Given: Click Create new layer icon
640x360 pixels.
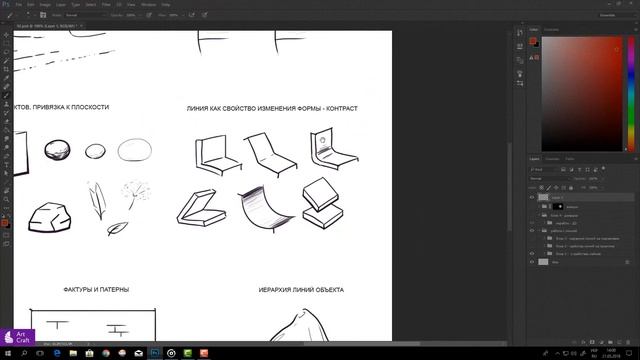Looking at the screenshot, I should click(x=619, y=342).
